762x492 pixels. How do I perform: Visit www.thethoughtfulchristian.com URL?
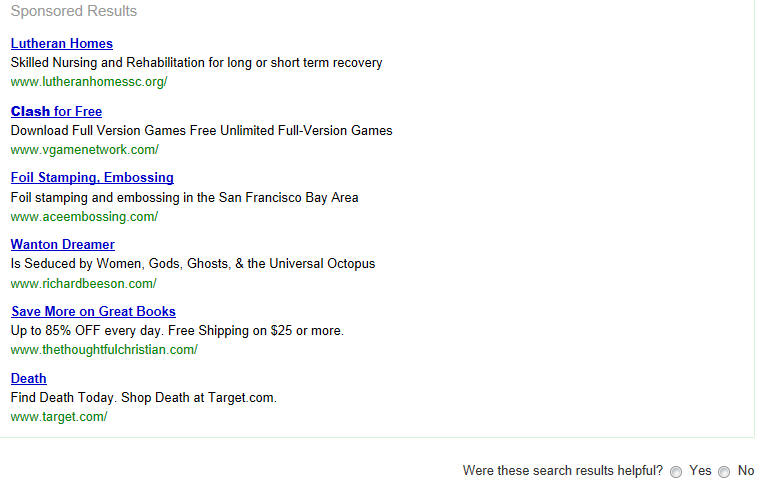point(104,350)
